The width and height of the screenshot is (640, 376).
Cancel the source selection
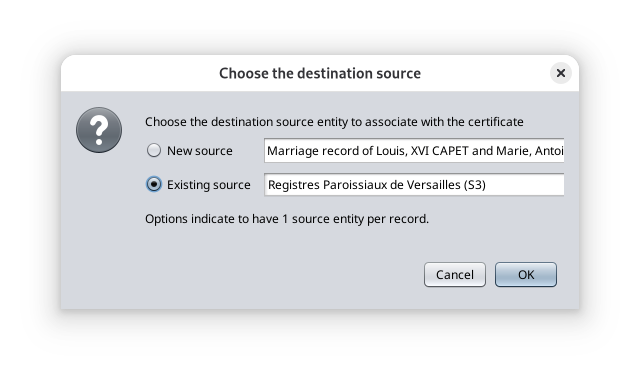(455, 275)
